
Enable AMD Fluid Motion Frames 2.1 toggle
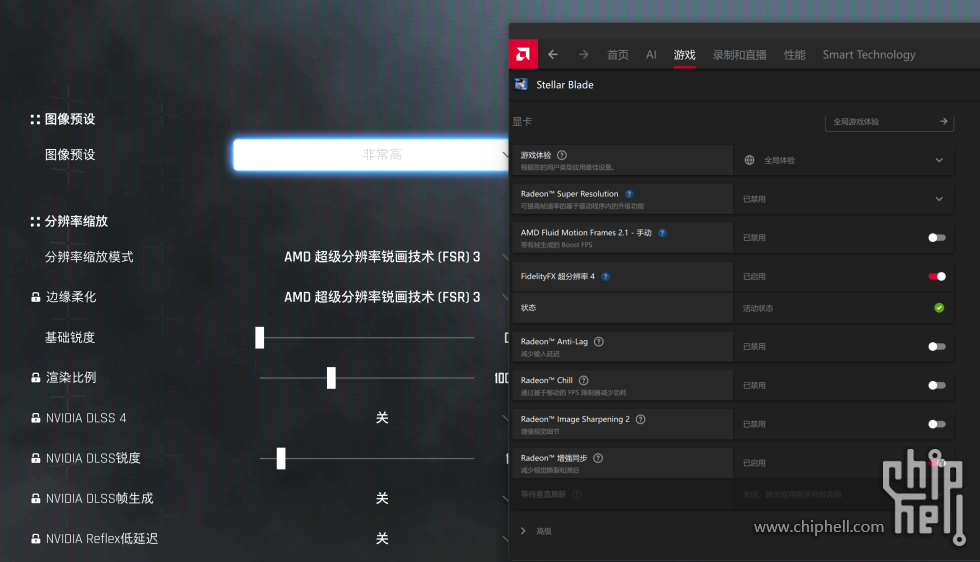[936, 238]
